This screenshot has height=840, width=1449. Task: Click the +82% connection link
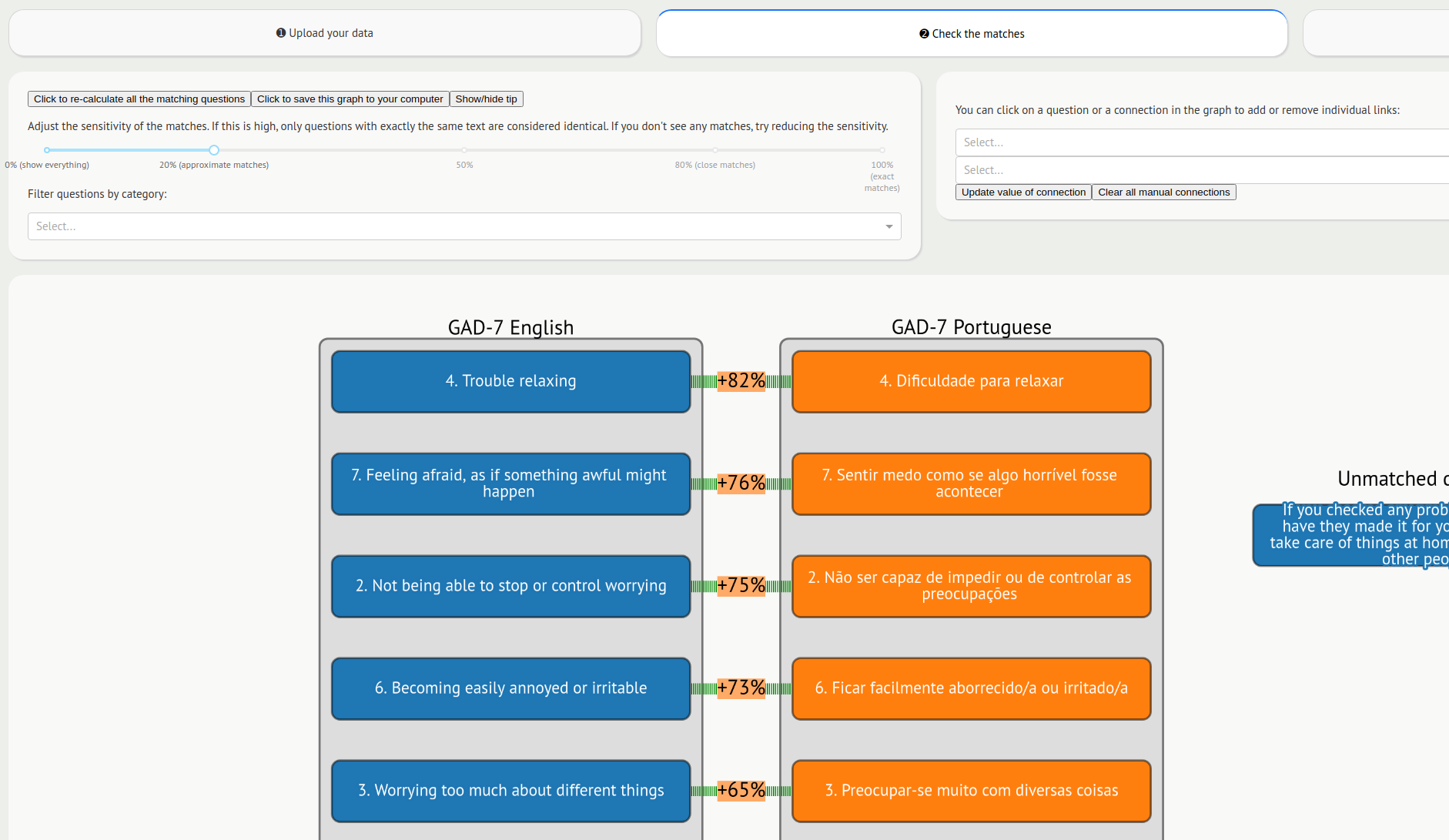click(x=741, y=381)
